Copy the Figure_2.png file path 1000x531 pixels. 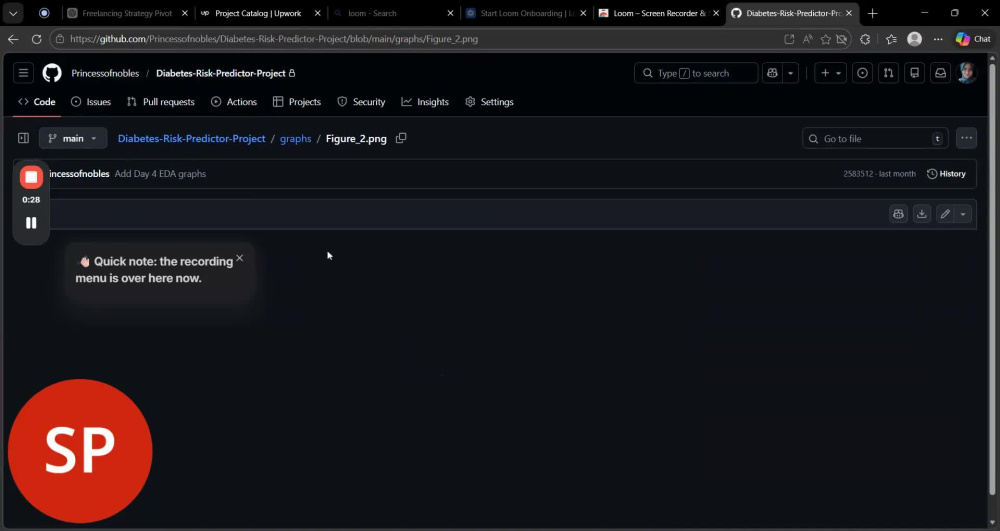click(x=401, y=138)
